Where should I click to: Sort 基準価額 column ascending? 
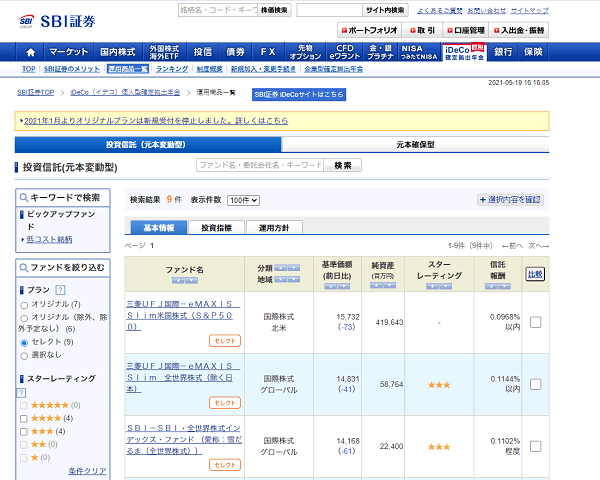[x=330, y=286]
